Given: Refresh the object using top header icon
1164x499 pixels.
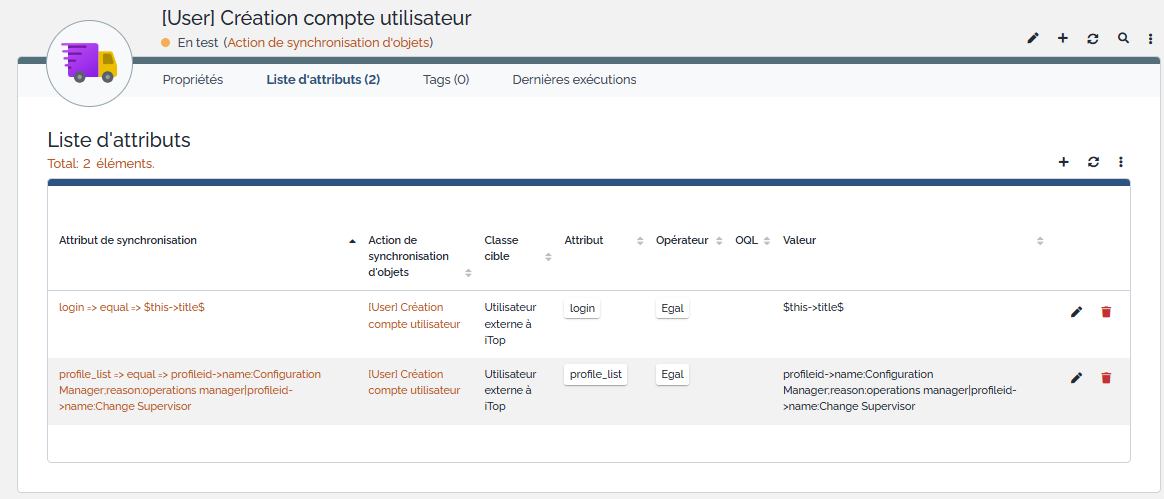Looking at the screenshot, I should tap(1093, 38).
